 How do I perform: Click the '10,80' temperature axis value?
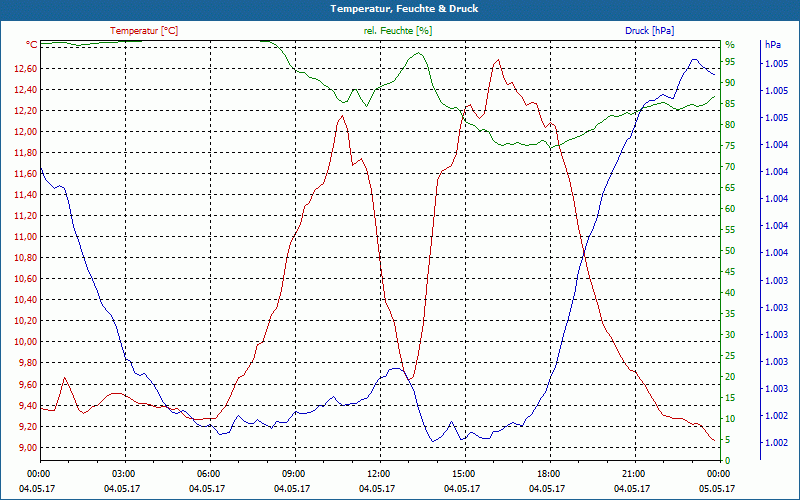click(x=24, y=258)
